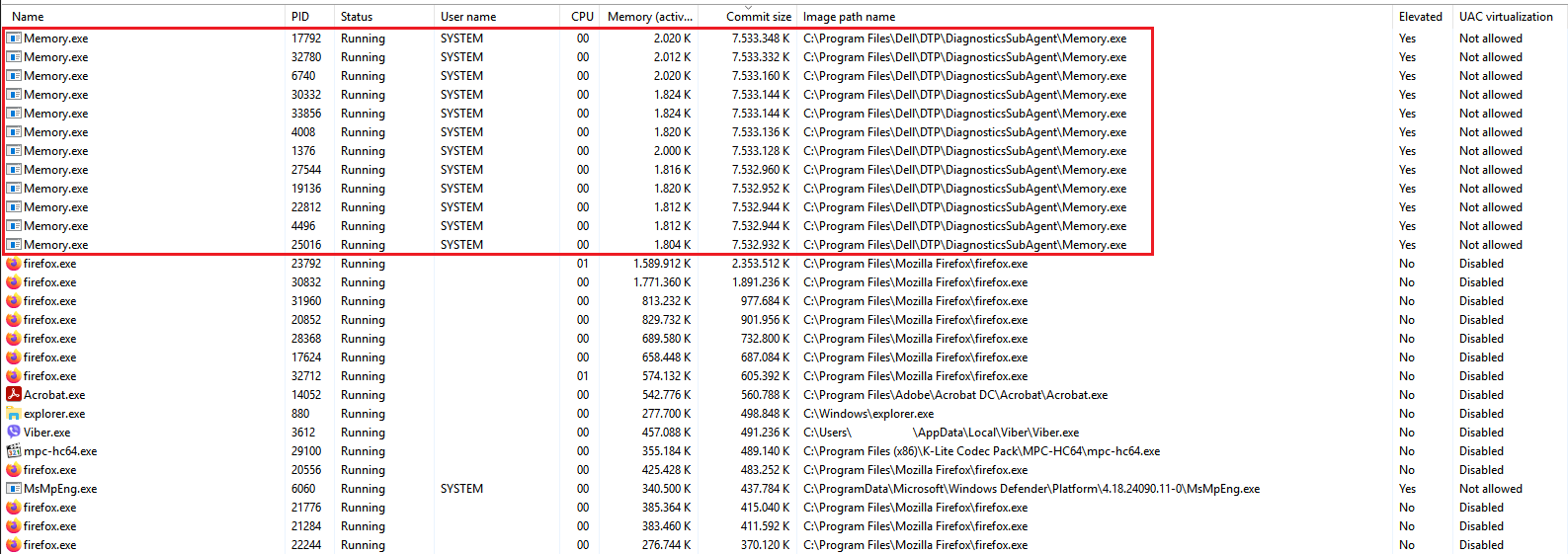Click the Memory.exe icon for PID 17792
The height and width of the screenshot is (554, 1568).
point(14,39)
